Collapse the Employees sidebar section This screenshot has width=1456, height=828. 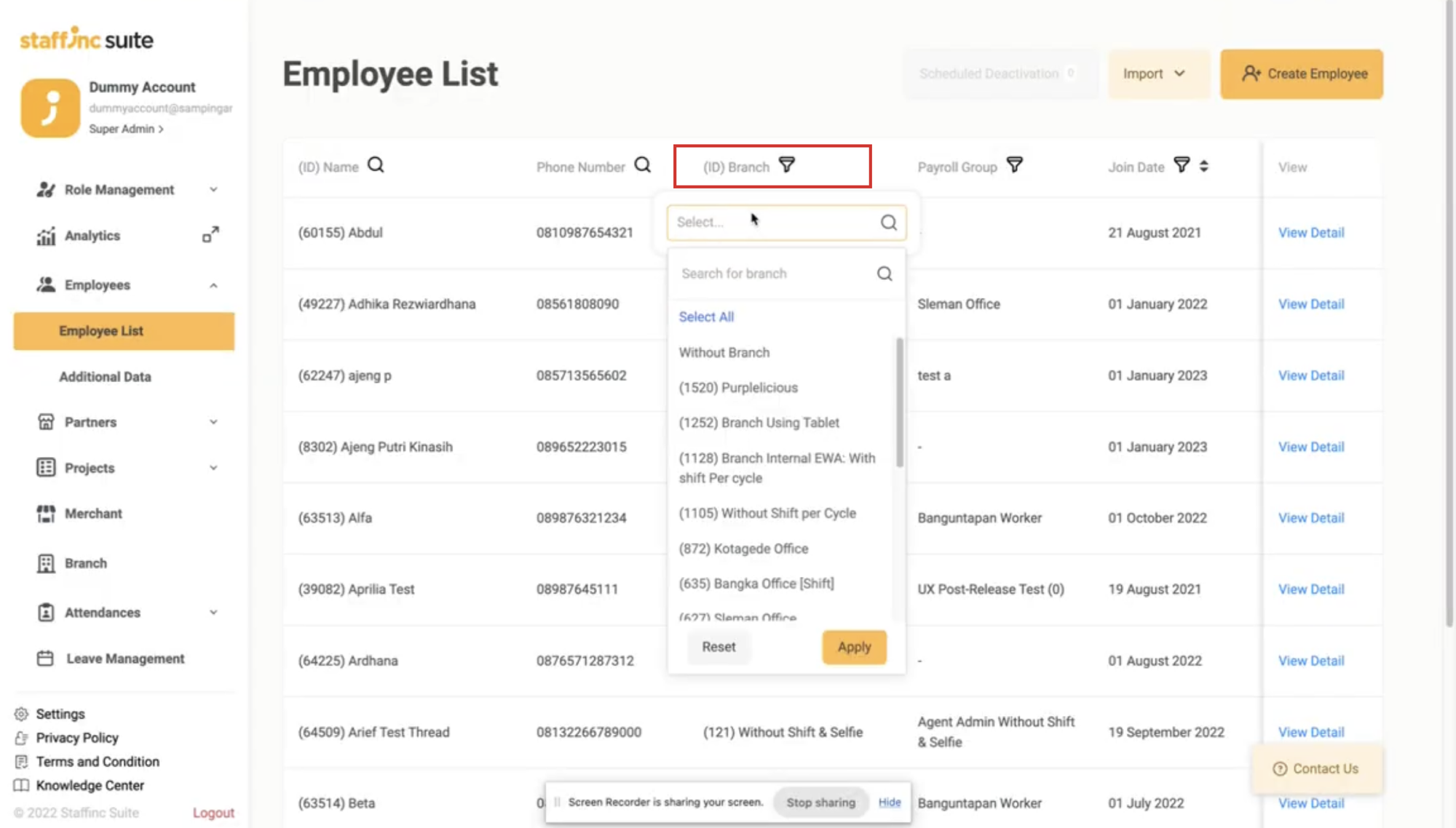213,285
